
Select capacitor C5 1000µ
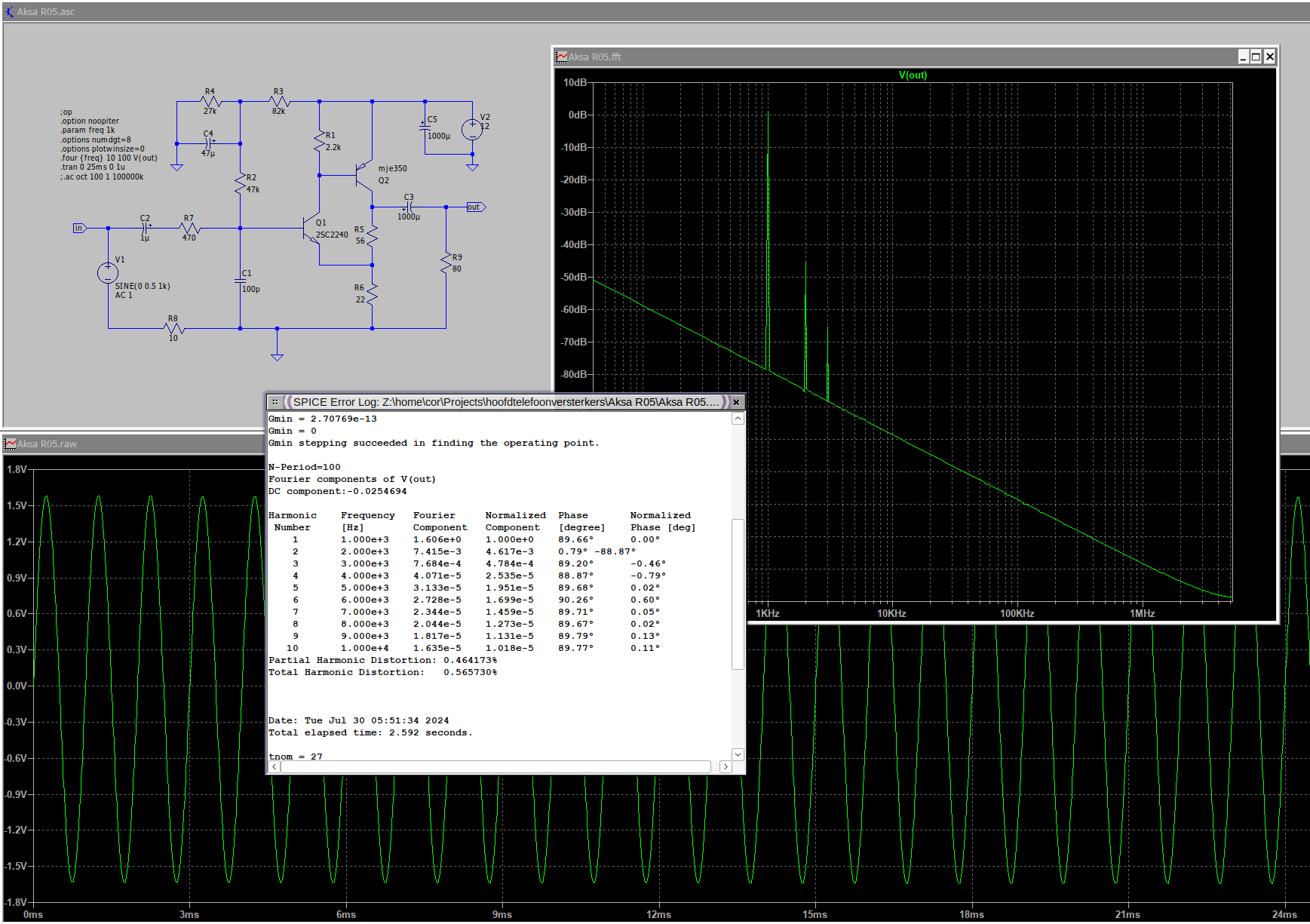(425, 128)
